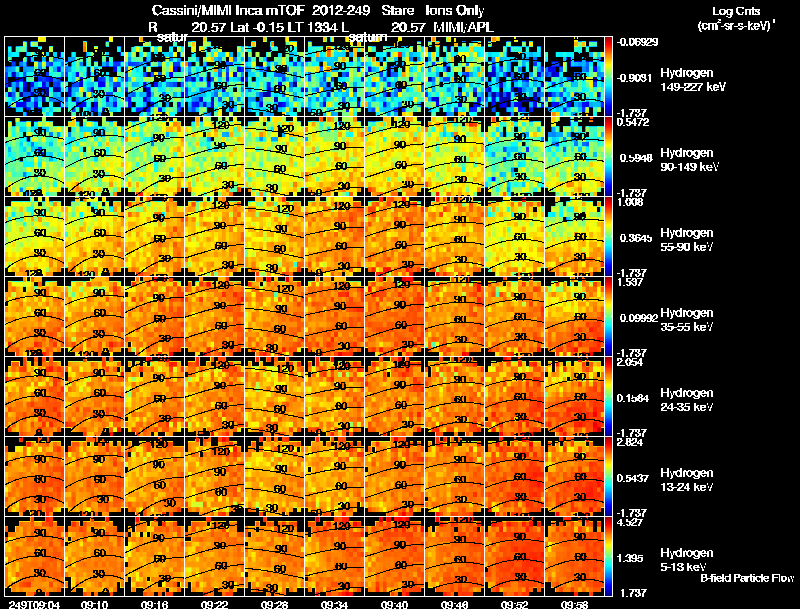800x609 pixels.
Task: Click the colorbar beside Hydrogen 35-55 keV row
Action: coord(608,317)
